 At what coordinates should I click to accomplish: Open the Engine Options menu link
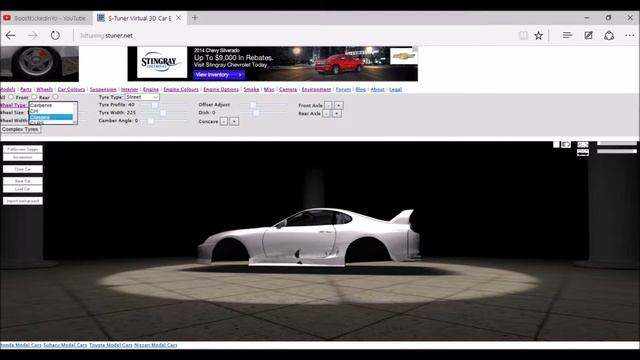coord(221,89)
